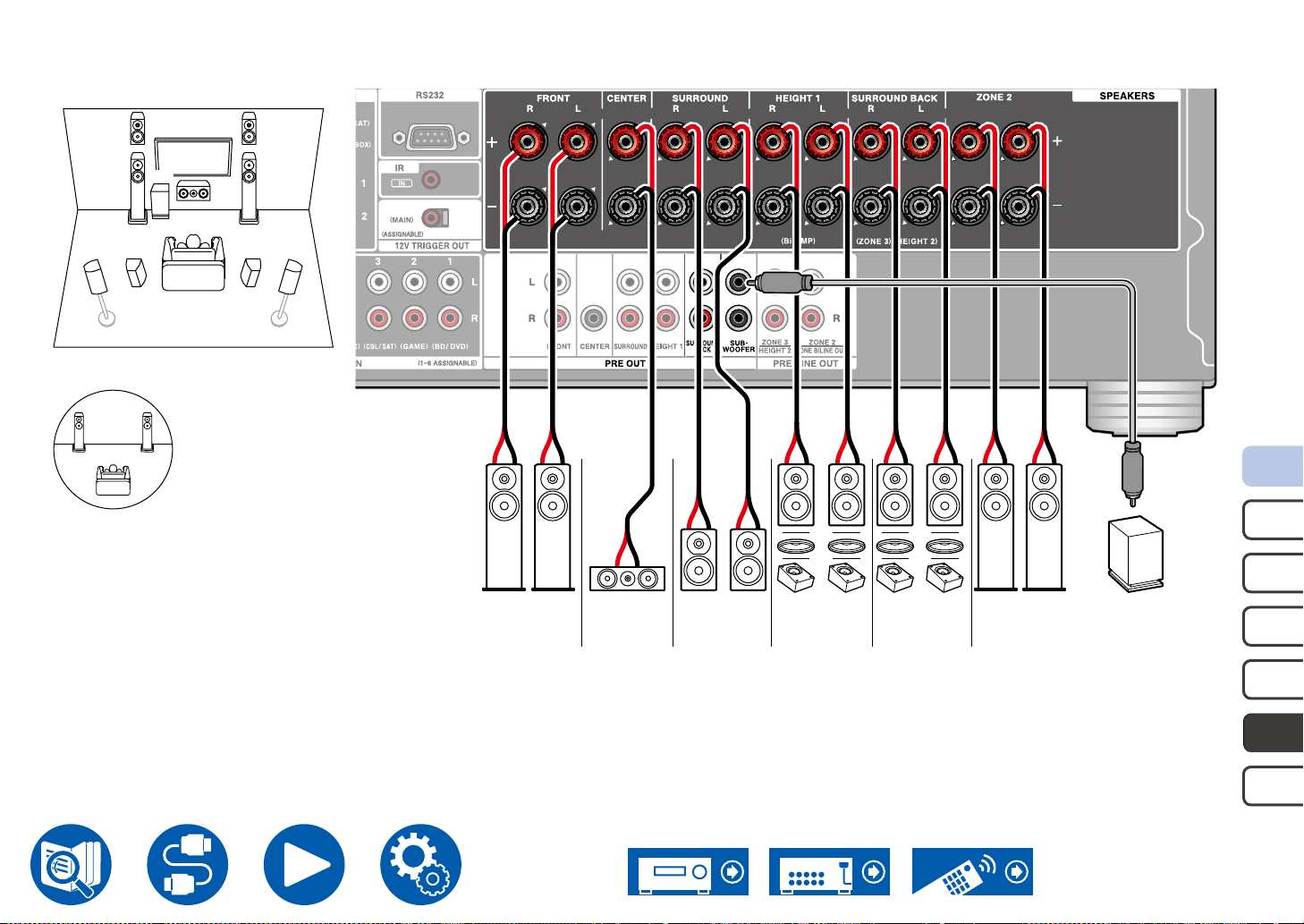Go to the front panel receiver icon
Viewport: 1304px width, 924px height.
pos(688,871)
